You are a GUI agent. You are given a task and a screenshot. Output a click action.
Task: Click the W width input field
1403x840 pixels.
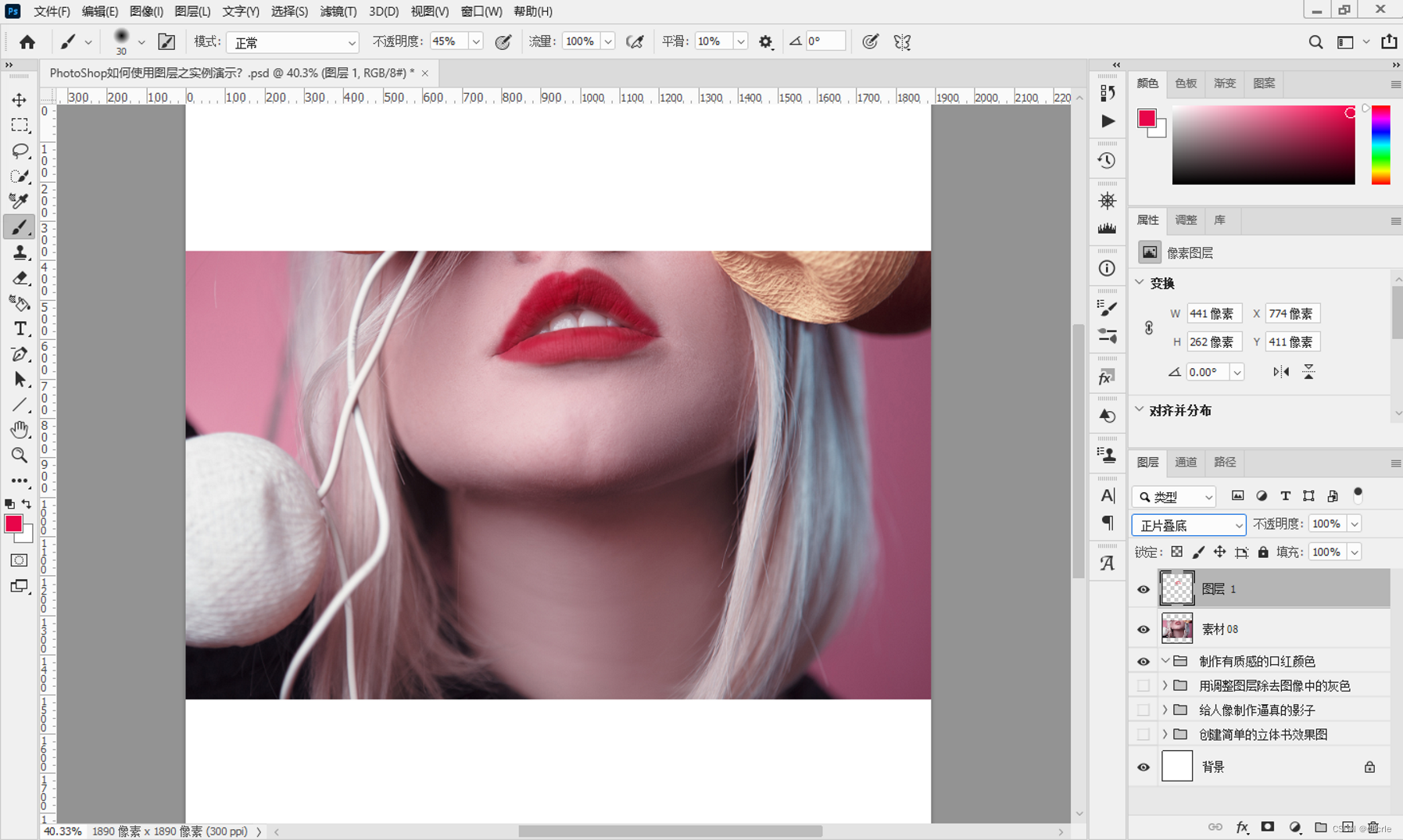coord(1214,313)
